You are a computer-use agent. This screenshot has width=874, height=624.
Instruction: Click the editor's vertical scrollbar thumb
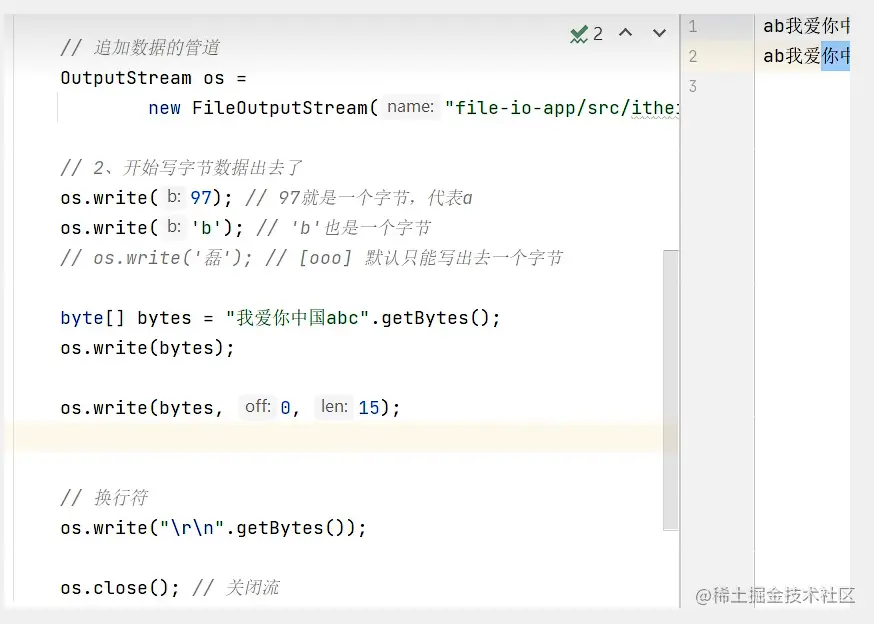(x=671, y=390)
